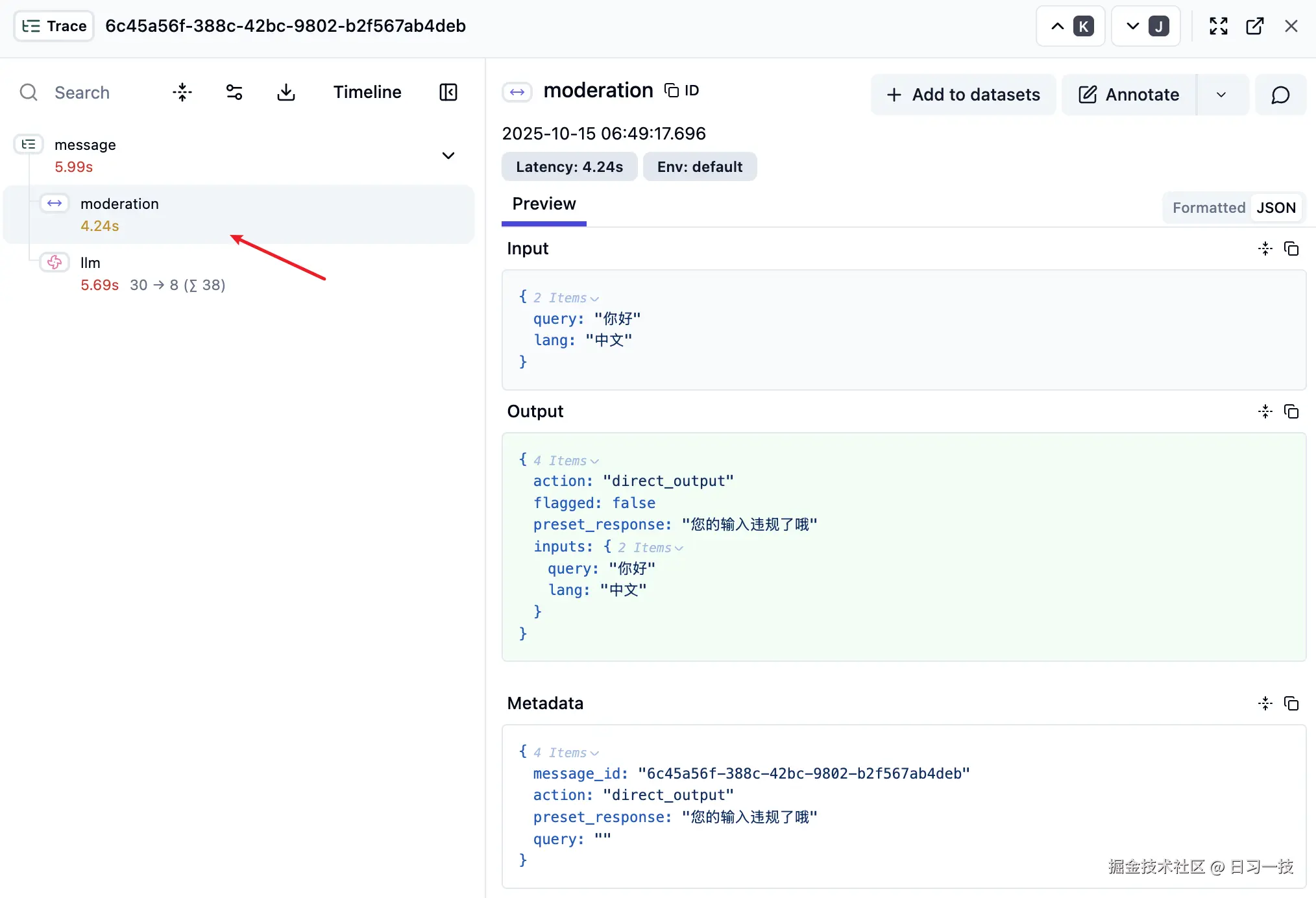Toggle fullscreen view of trace
This screenshot has width=1316, height=898.
click(x=1218, y=27)
